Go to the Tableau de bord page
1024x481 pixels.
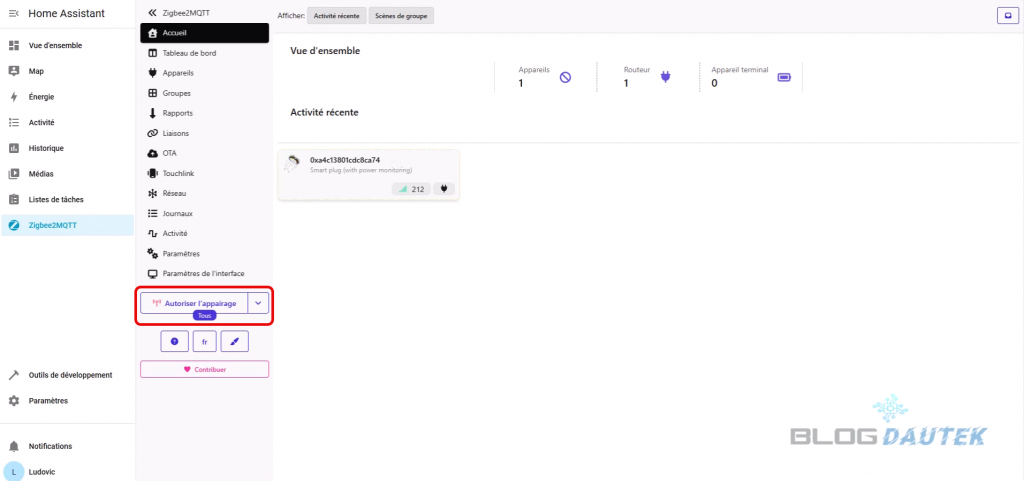pyautogui.click(x=190, y=53)
